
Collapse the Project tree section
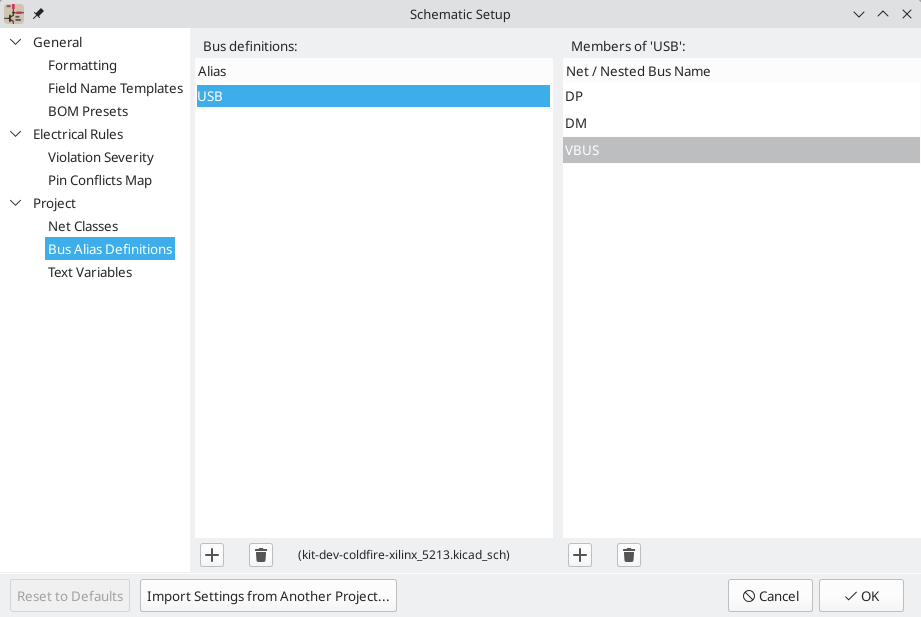(15, 203)
